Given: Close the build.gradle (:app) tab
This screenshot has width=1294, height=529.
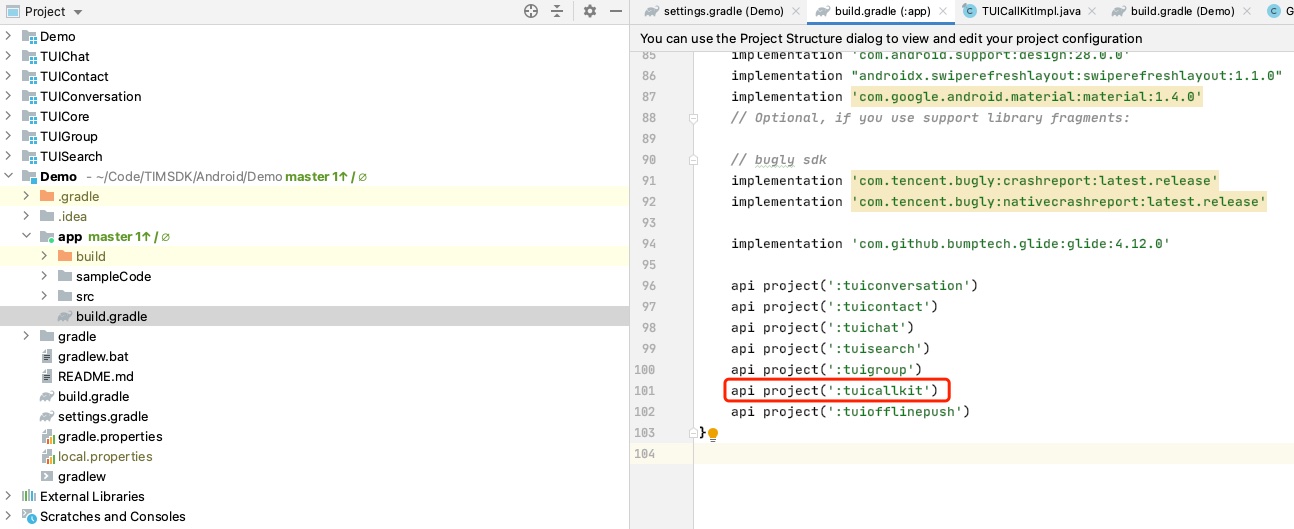Looking at the screenshot, I should [941, 11].
